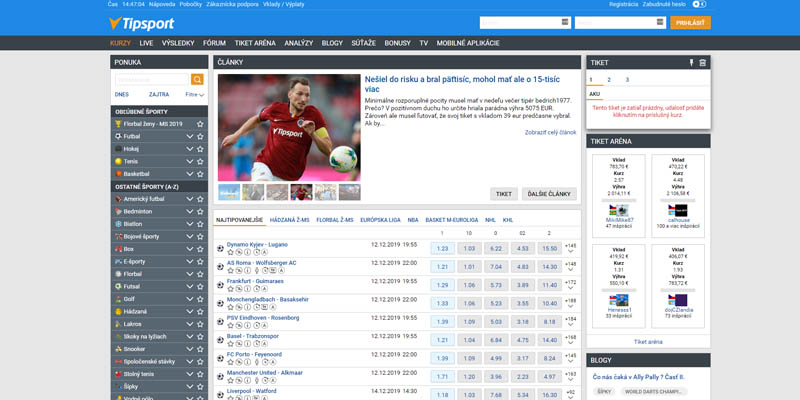
Task: Click the Registrácia link
Action: pos(623,4)
